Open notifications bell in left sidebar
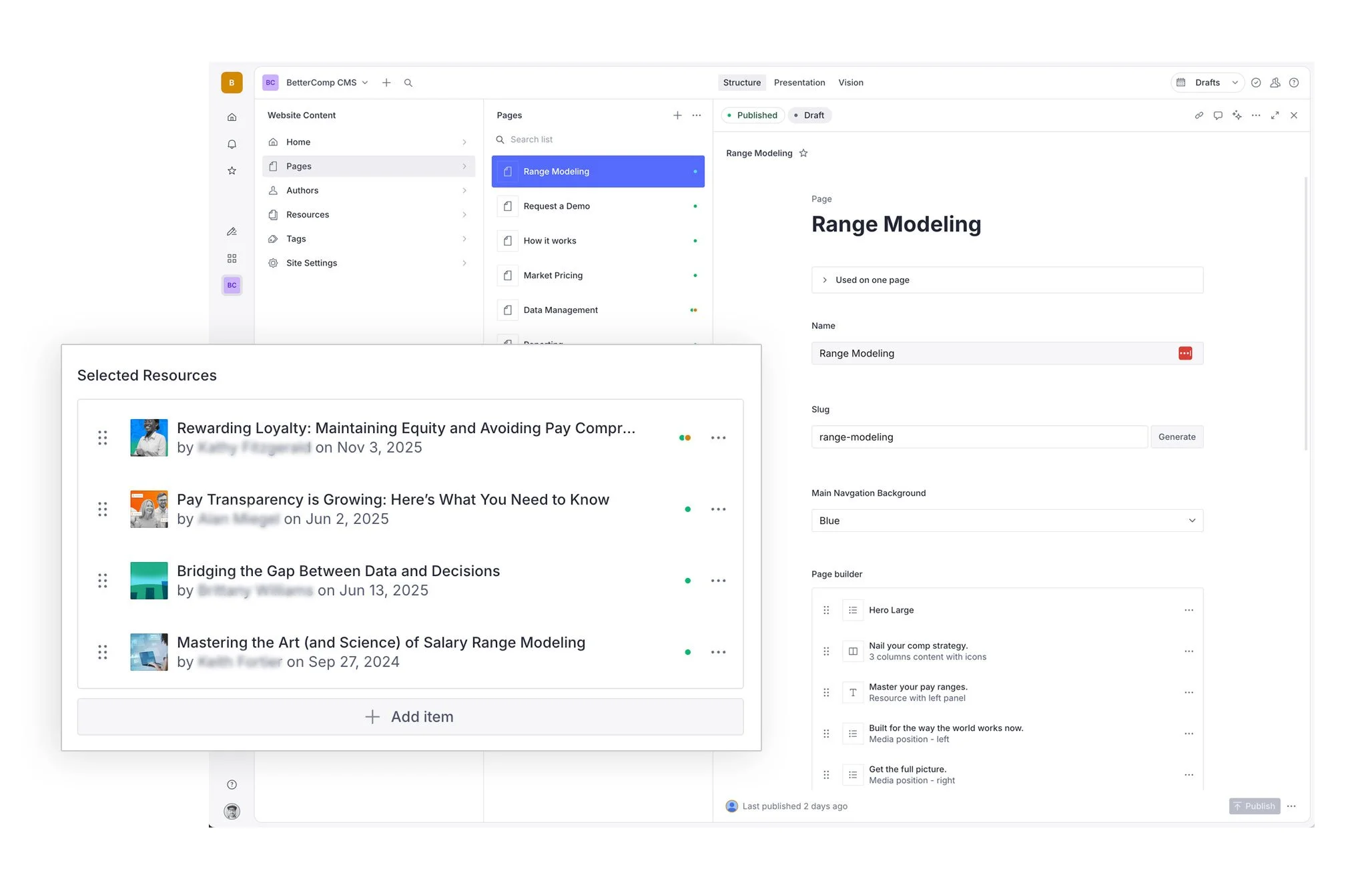This screenshot has width=1372, height=891. pyautogui.click(x=232, y=144)
